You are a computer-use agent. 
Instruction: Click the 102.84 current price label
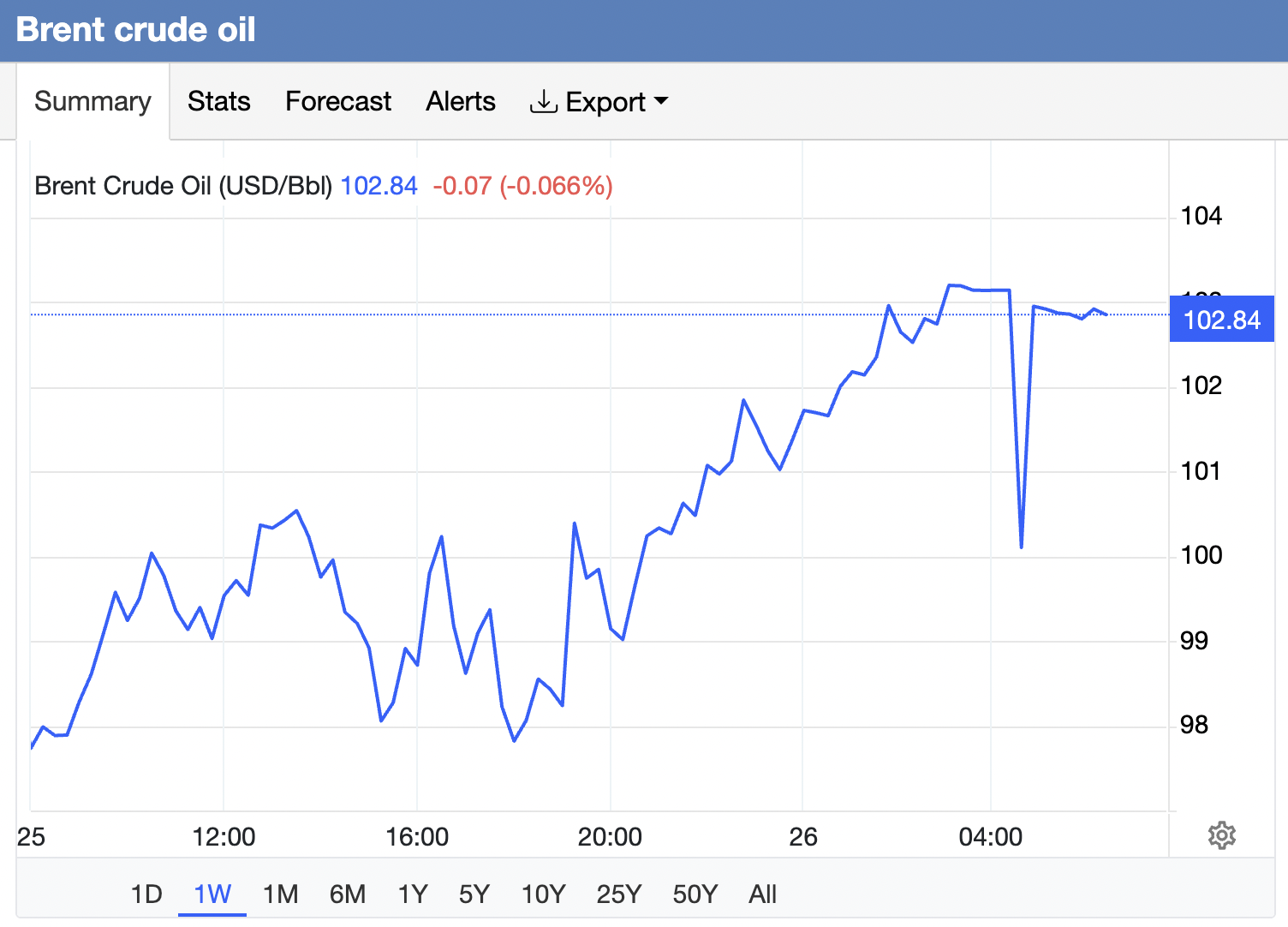pyautogui.click(x=1221, y=320)
